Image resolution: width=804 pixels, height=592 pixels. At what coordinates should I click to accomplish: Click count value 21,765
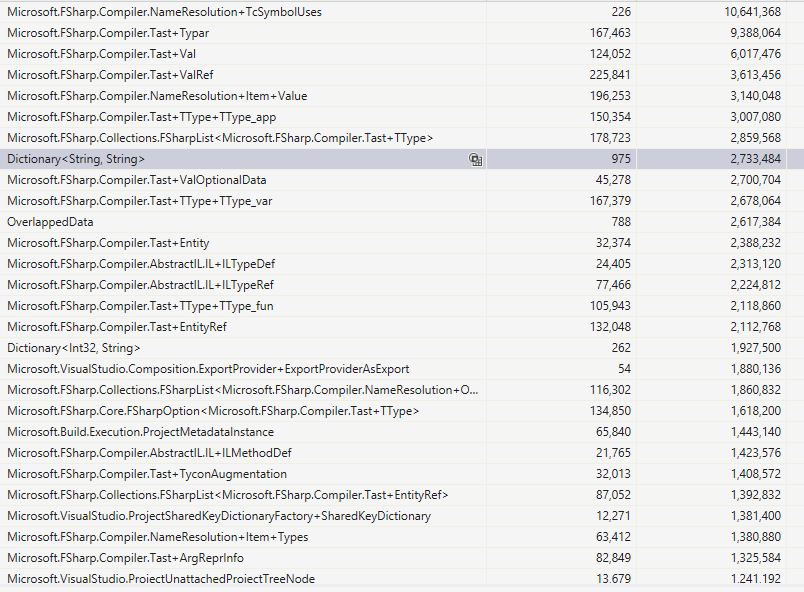coord(613,453)
